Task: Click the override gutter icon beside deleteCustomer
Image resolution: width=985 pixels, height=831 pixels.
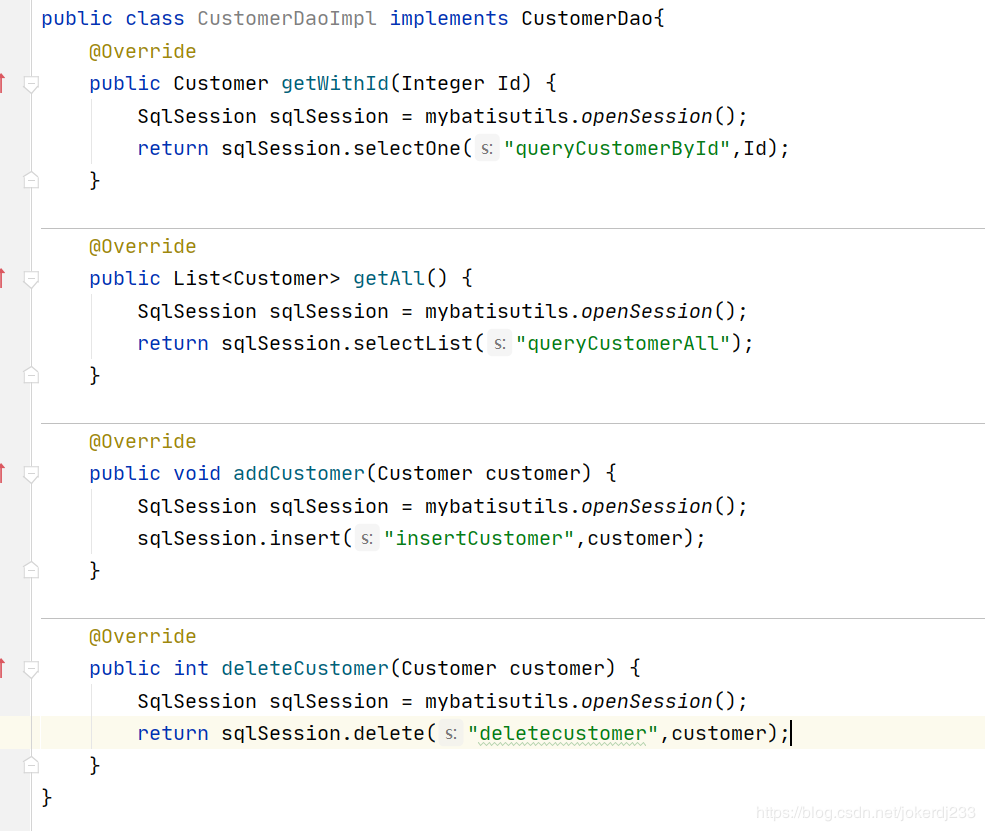Action: click(x=3, y=668)
